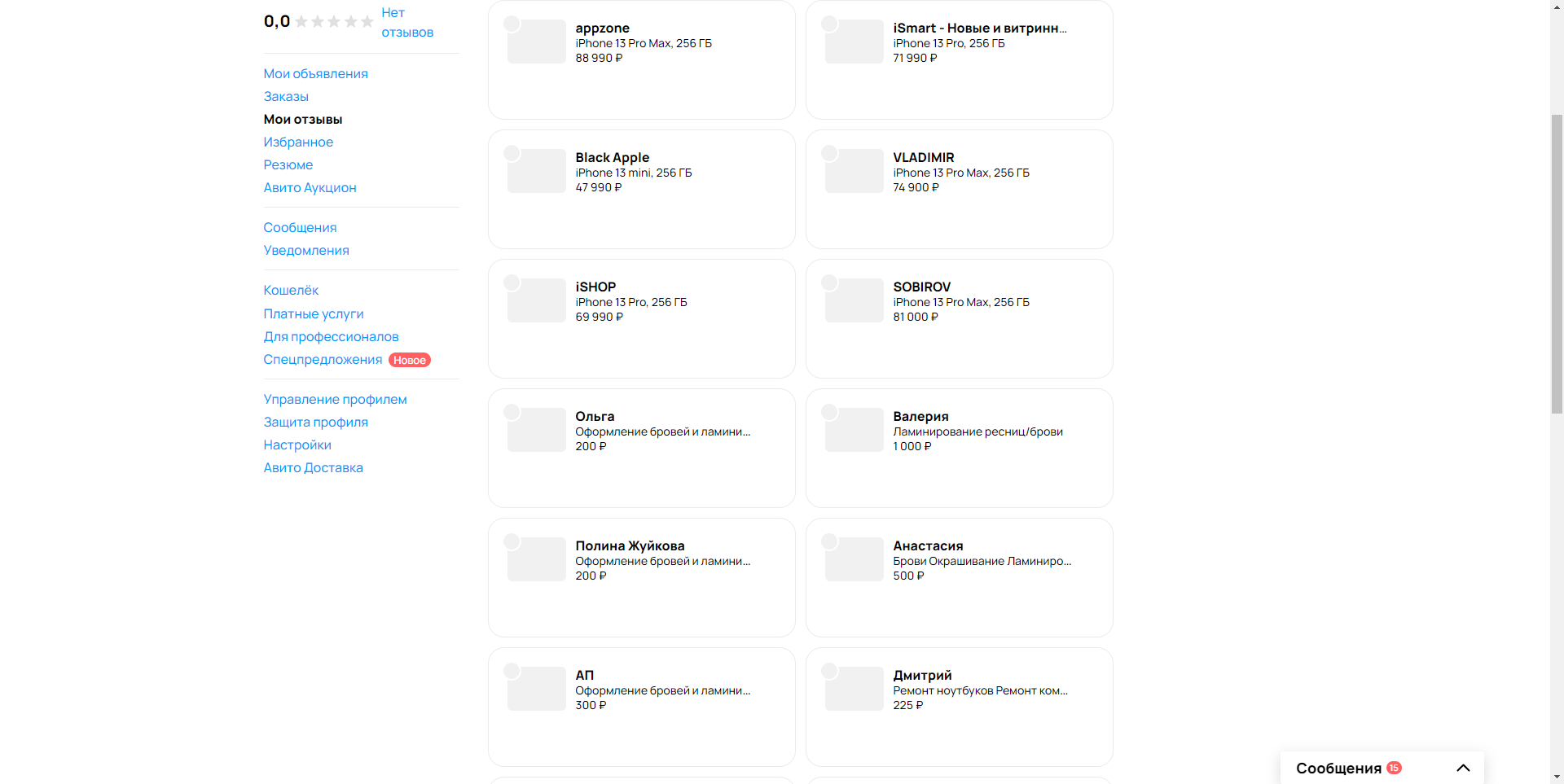Open the Сообщения chat widget title
This screenshot has height=784, width=1564.
coord(1338,768)
